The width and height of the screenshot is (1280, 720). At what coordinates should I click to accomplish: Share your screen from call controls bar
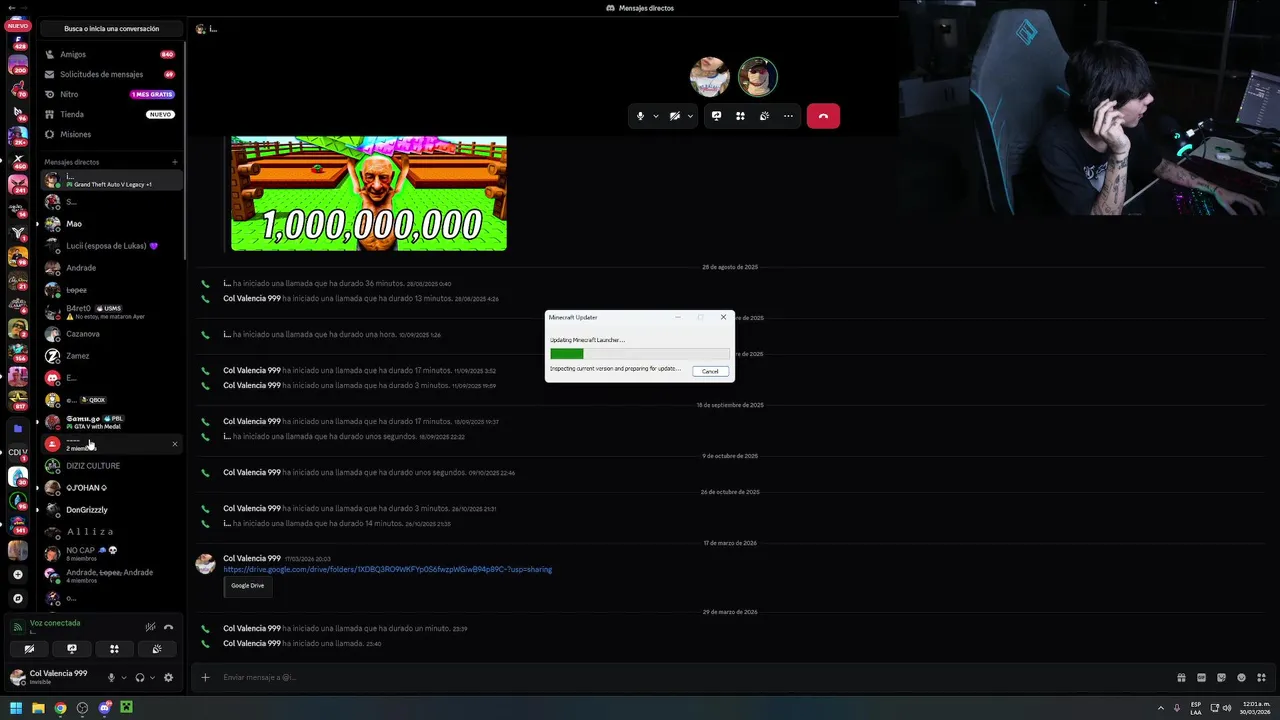(x=716, y=116)
